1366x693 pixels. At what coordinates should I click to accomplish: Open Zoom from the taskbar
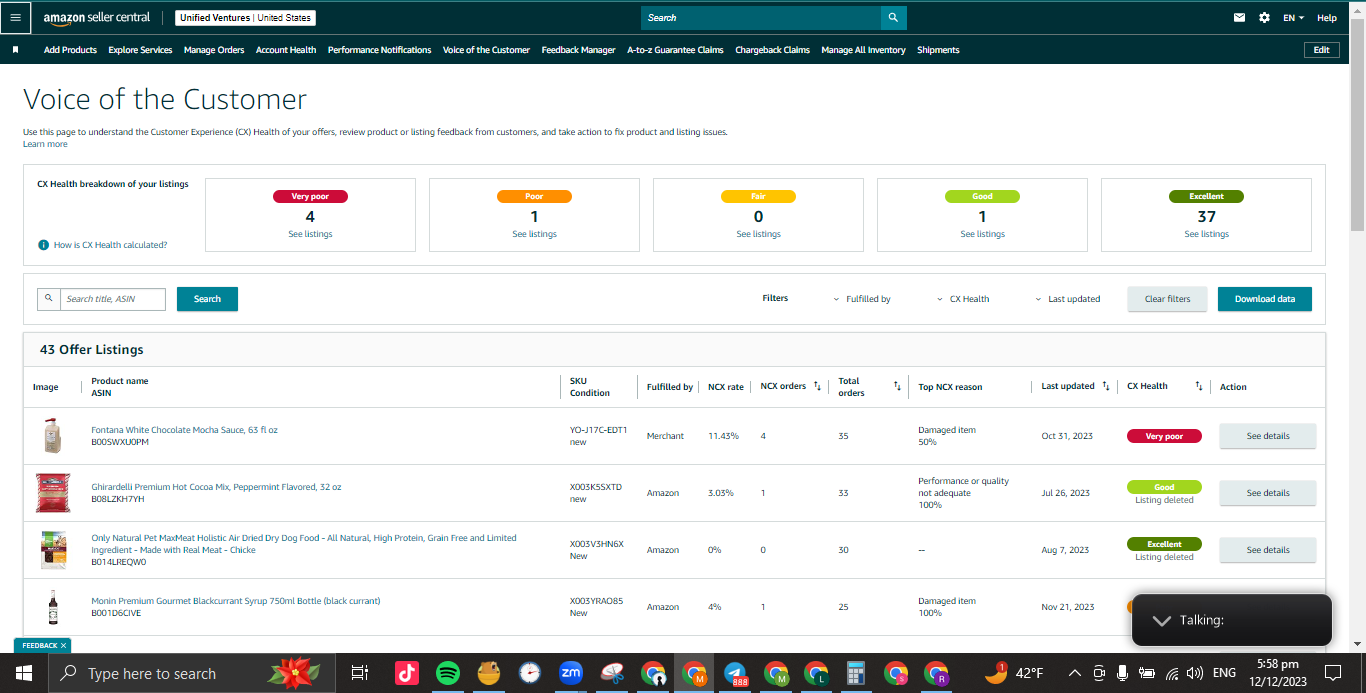point(570,673)
